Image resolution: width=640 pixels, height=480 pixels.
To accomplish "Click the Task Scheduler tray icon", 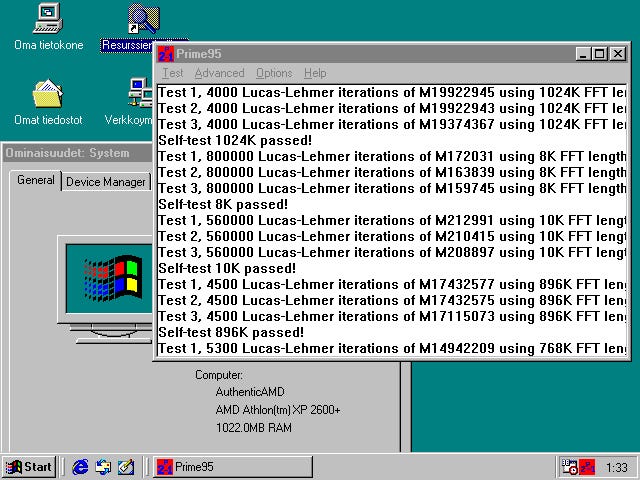I will click(x=569, y=467).
